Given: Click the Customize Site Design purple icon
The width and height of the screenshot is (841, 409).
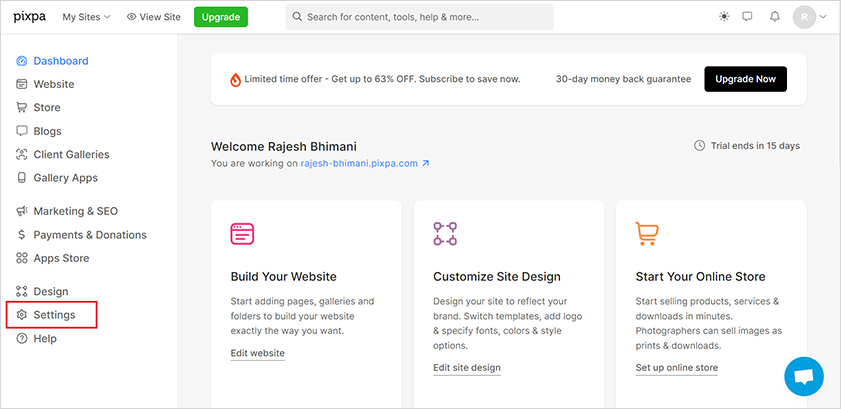Looking at the screenshot, I should point(445,234).
